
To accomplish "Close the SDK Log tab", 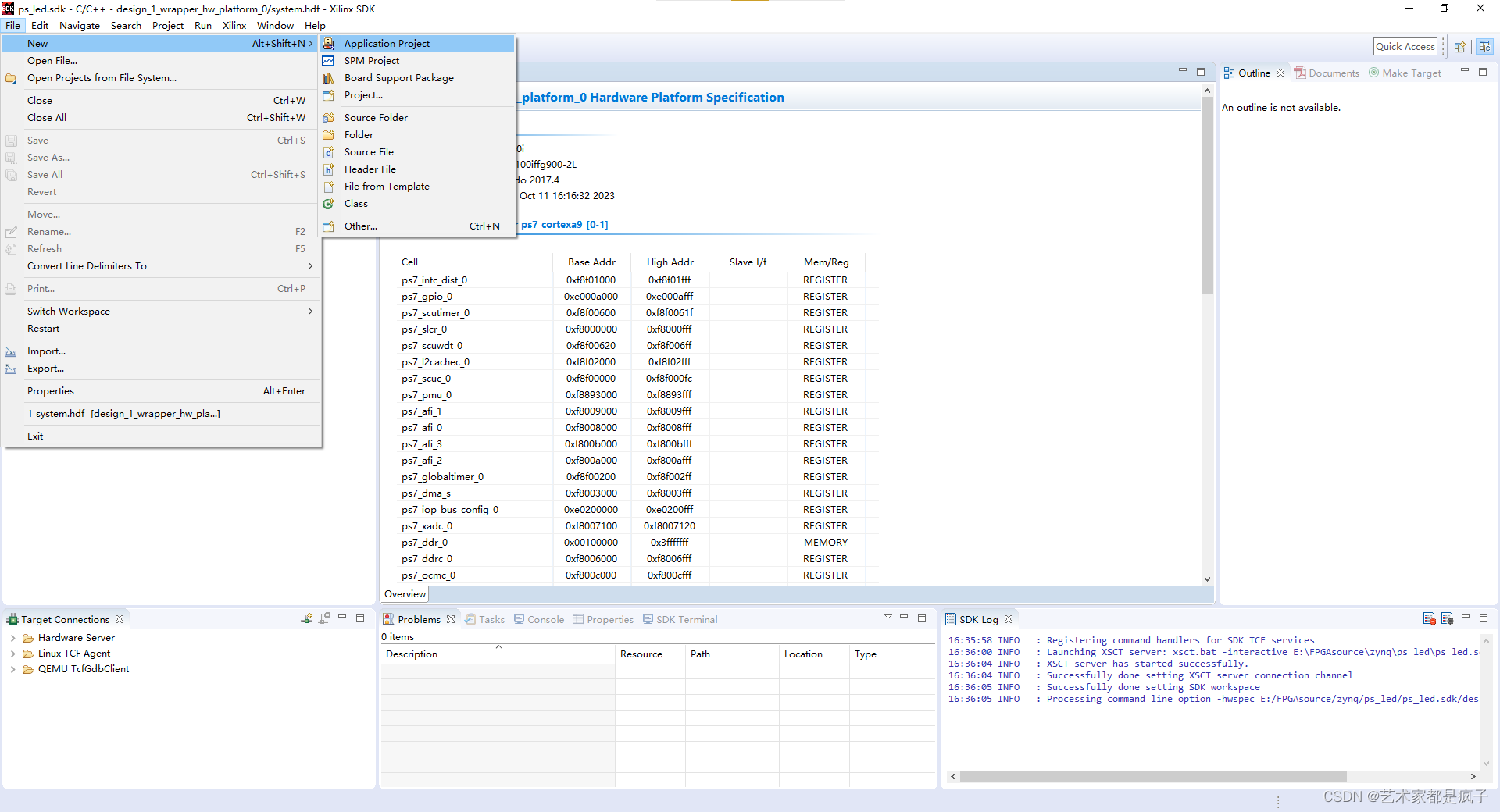I will click(x=1009, y=619).
